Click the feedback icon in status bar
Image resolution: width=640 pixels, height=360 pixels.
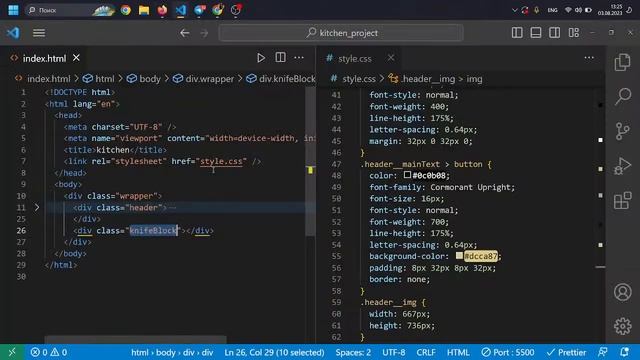click(x=602, y=352)
